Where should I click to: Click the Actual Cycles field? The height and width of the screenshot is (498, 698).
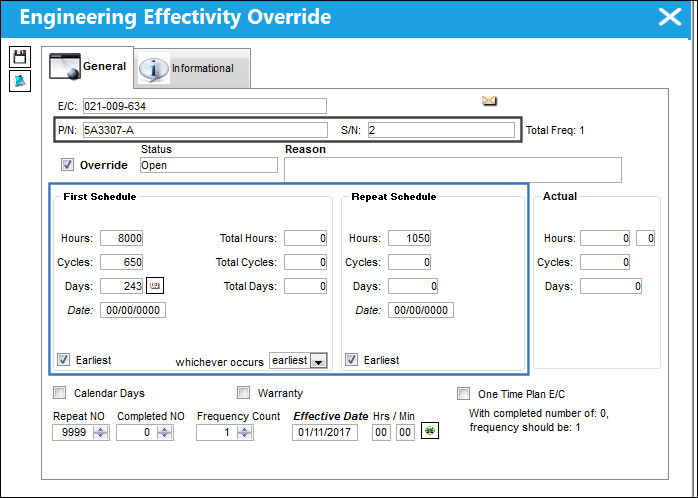tap(605, 262)
